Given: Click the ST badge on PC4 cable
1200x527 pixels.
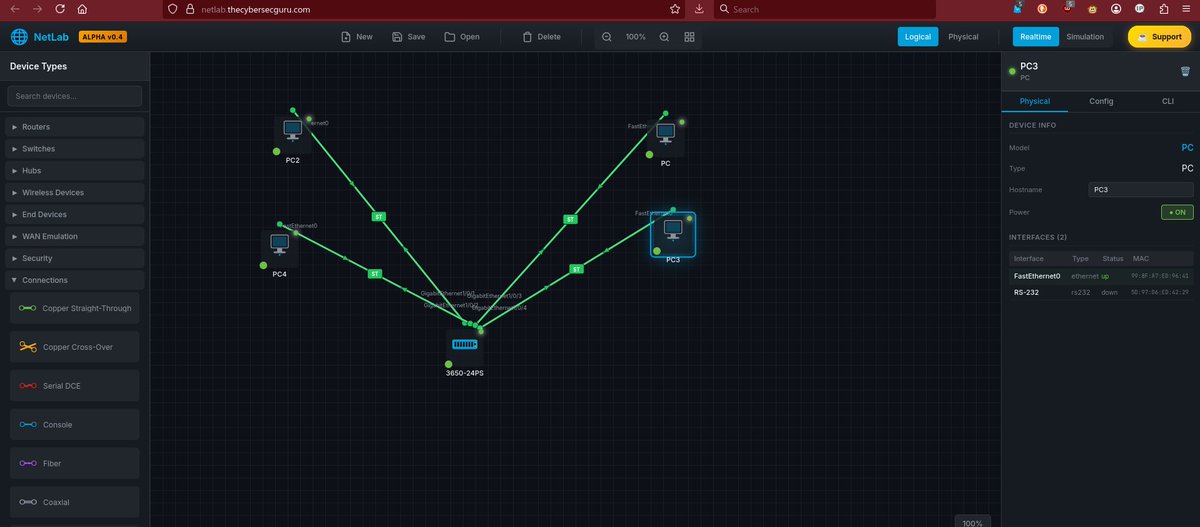Looking at the screenshot, I should pos(375,273).
